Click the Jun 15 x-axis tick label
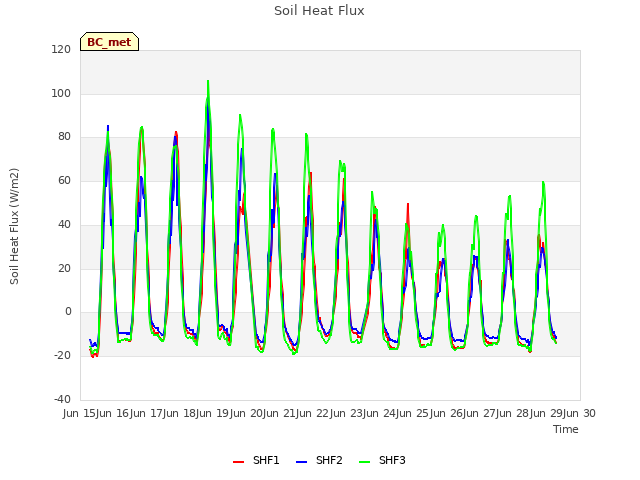 (80, 413)
